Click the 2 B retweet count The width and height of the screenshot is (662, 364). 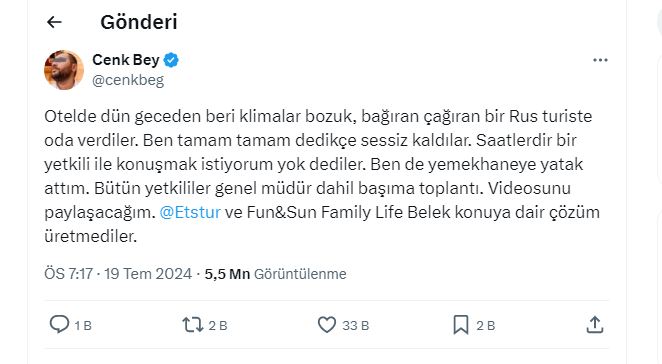[218, 326]
